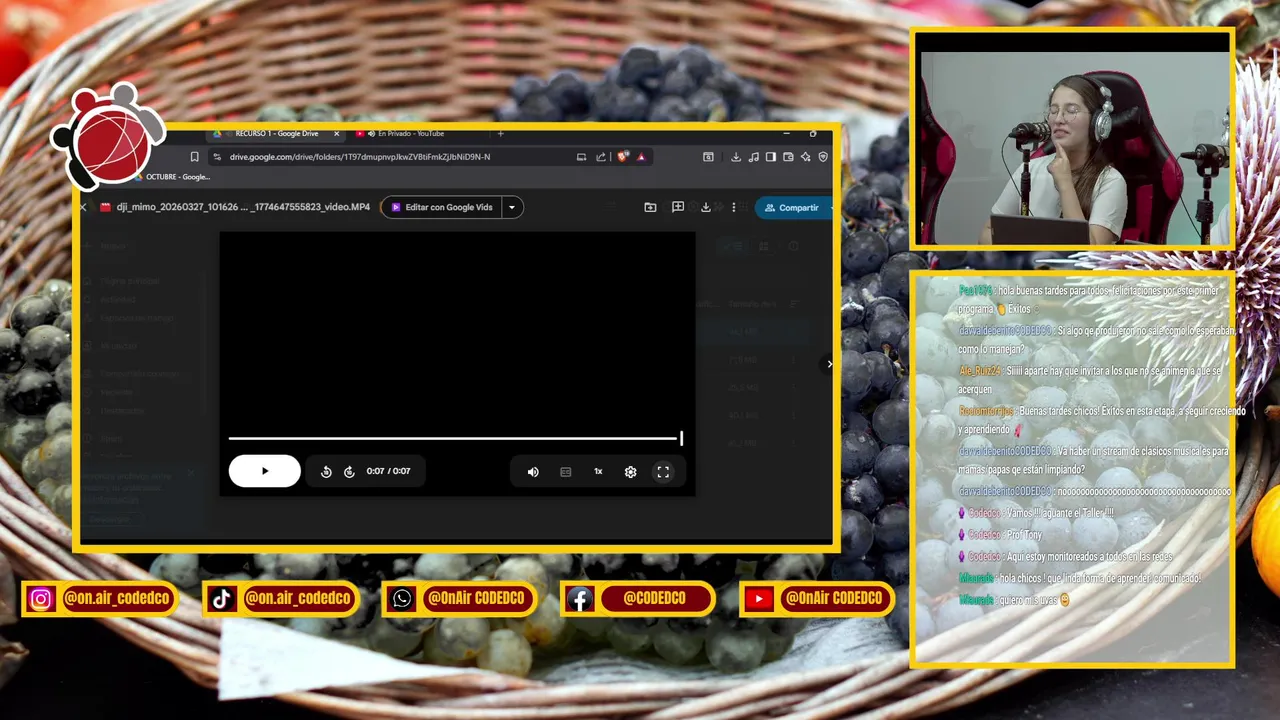The image size is (1280, 720).
Task: Click the chat message 'Prof. Tony'
Action: point(1024,535)
